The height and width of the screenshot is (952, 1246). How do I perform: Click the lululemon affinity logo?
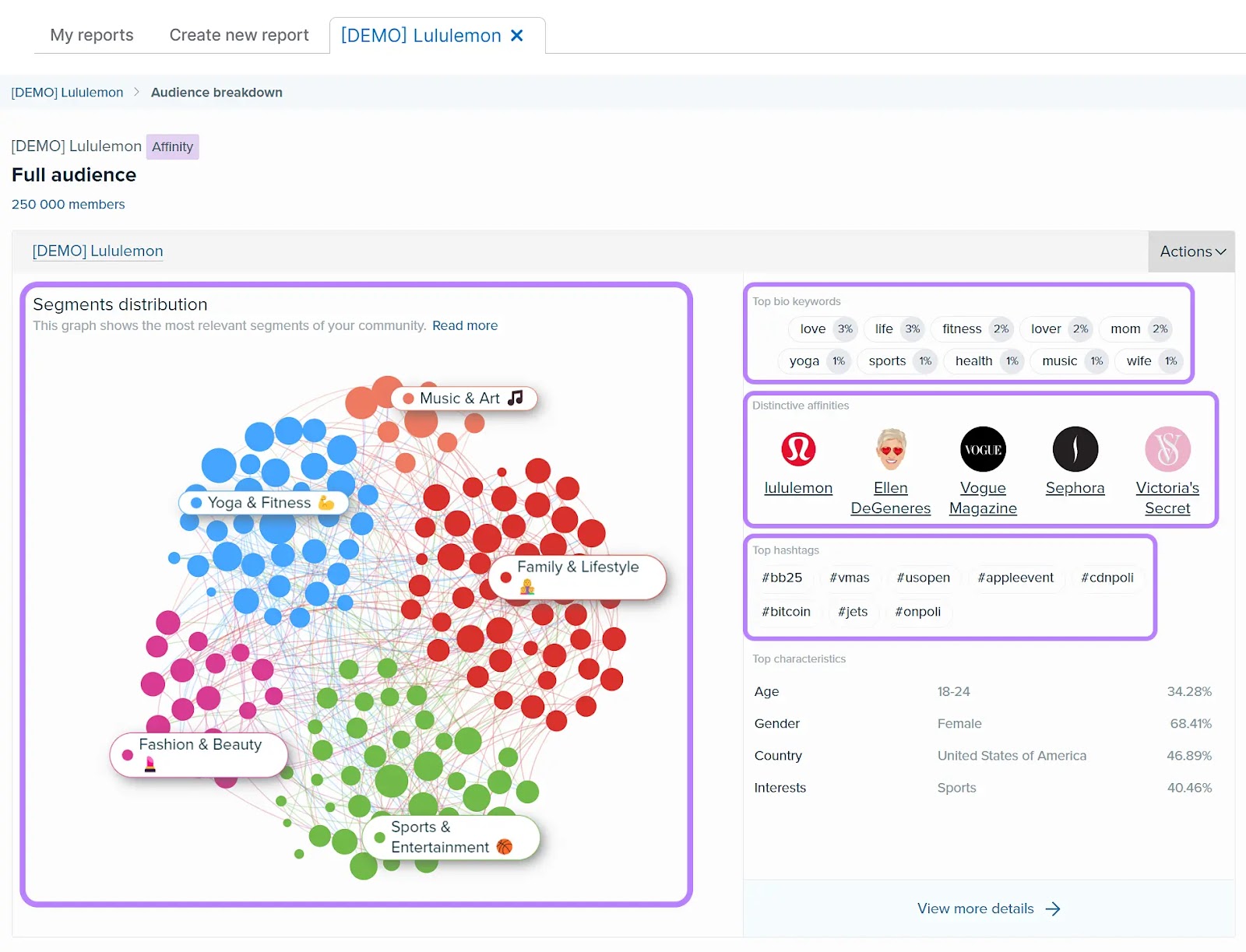tap(797, 449)
